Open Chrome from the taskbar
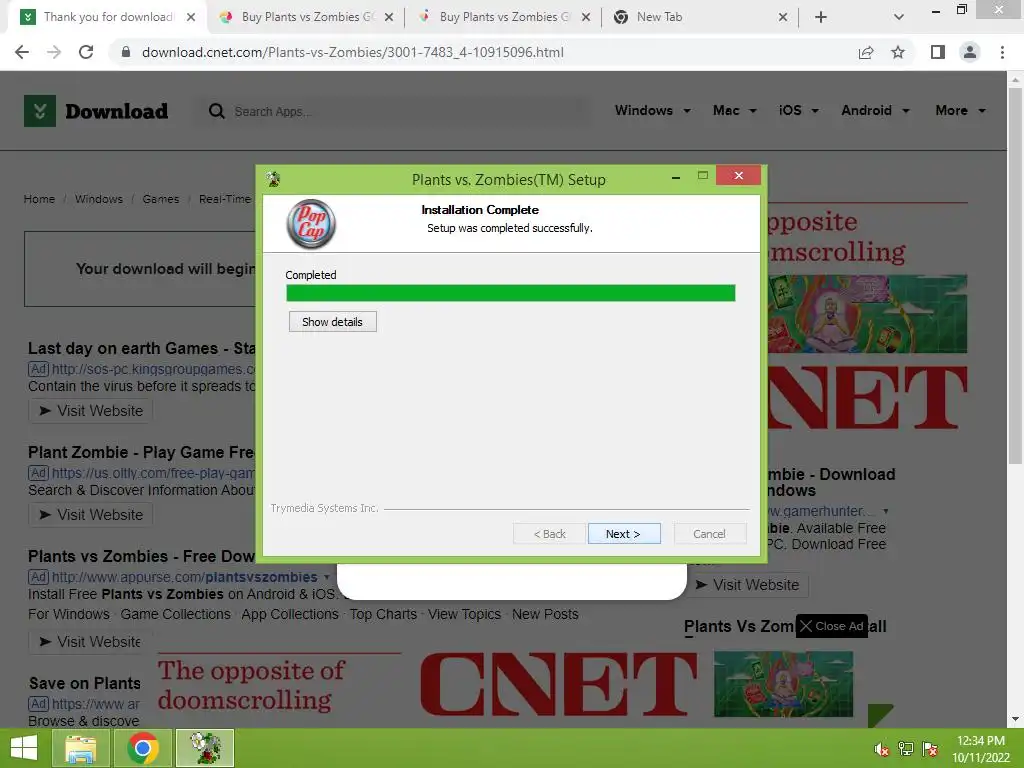This screenshot has width=1024, height=768. point(143,748)
